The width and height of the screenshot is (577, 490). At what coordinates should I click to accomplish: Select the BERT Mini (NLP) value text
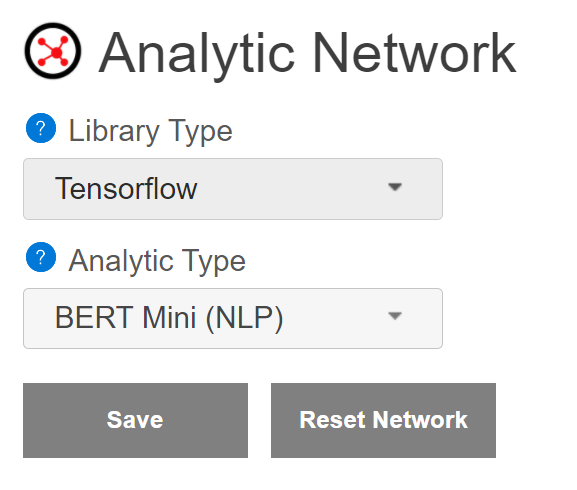tap(169, 319)
